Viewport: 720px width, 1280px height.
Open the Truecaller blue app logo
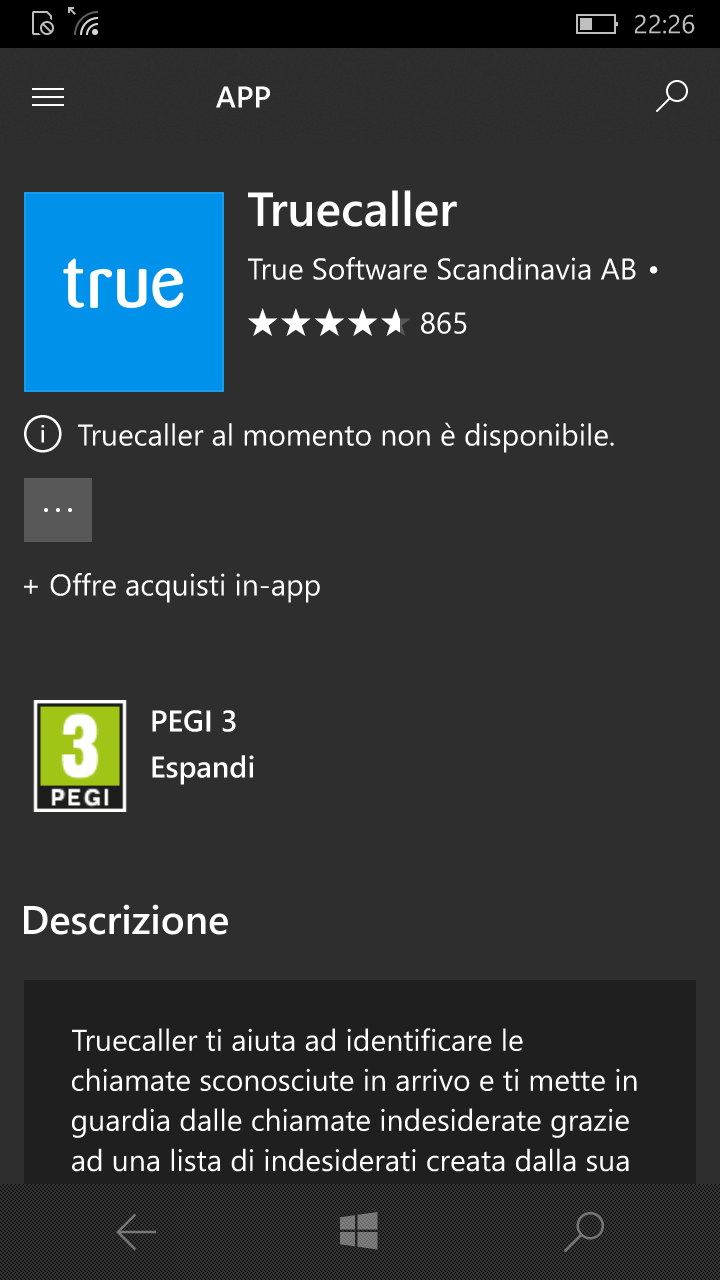[124, 291]
